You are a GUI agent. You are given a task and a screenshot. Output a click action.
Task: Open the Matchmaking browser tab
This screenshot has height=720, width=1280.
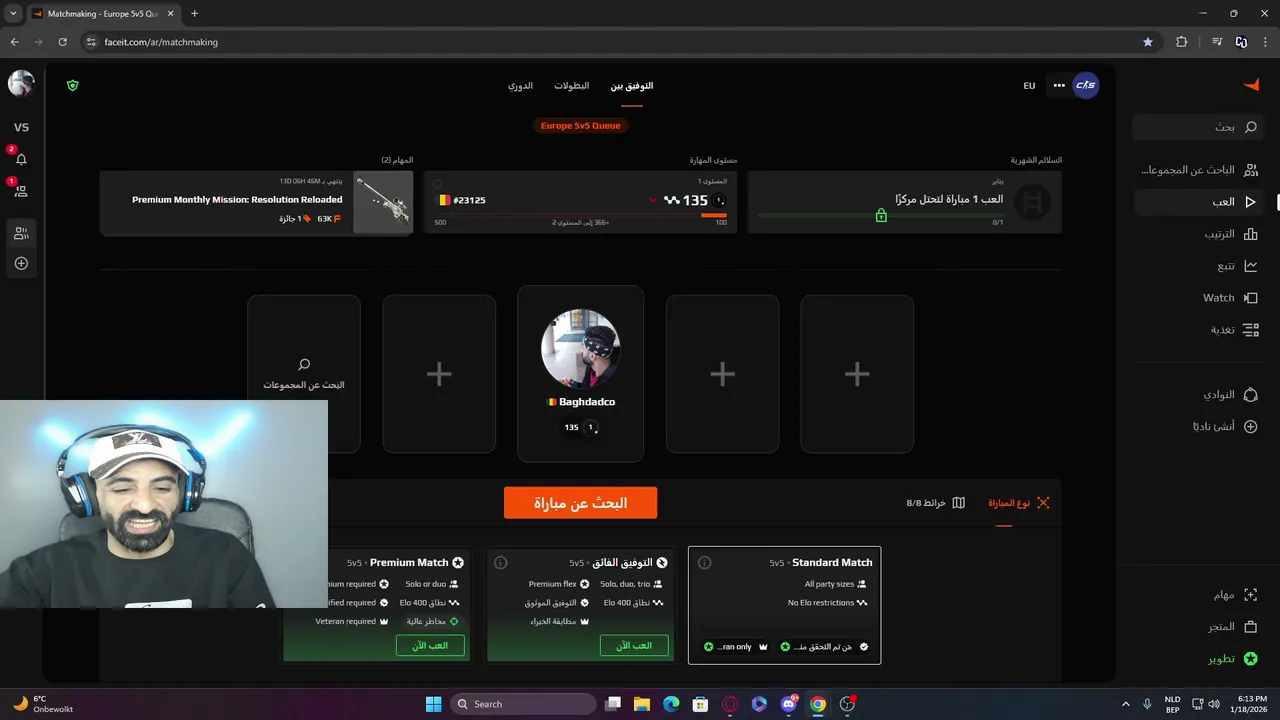point(102,14)
